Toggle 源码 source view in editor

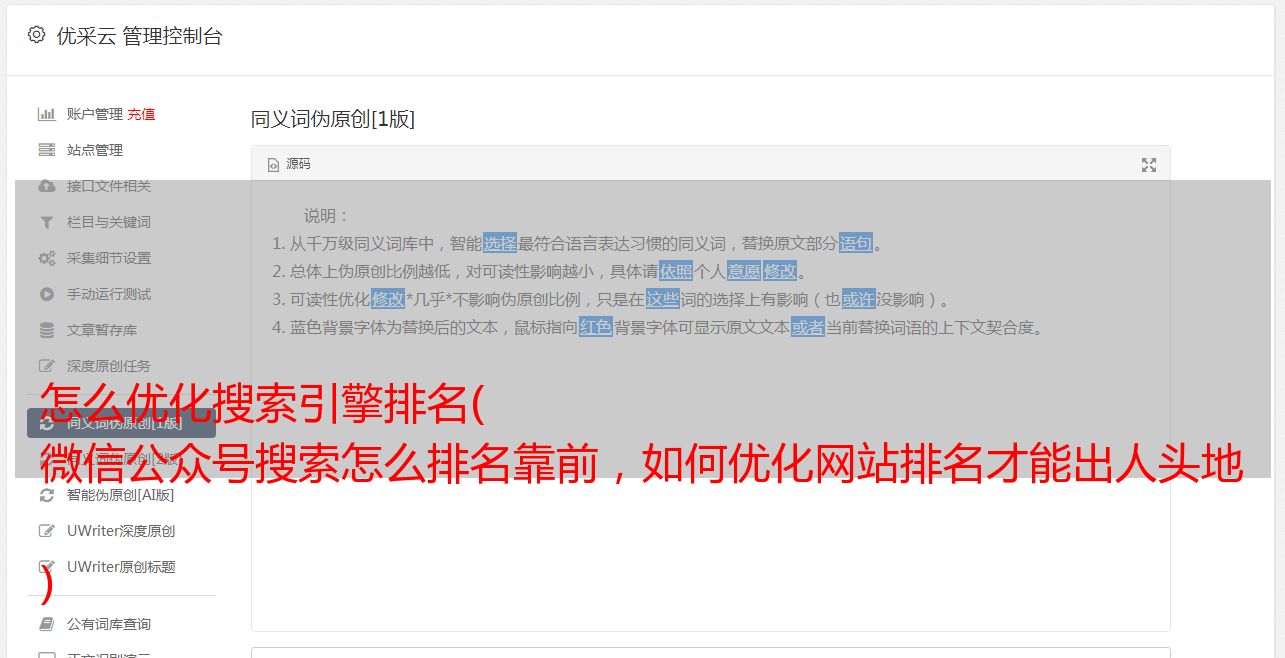click(x=289, y=164)
